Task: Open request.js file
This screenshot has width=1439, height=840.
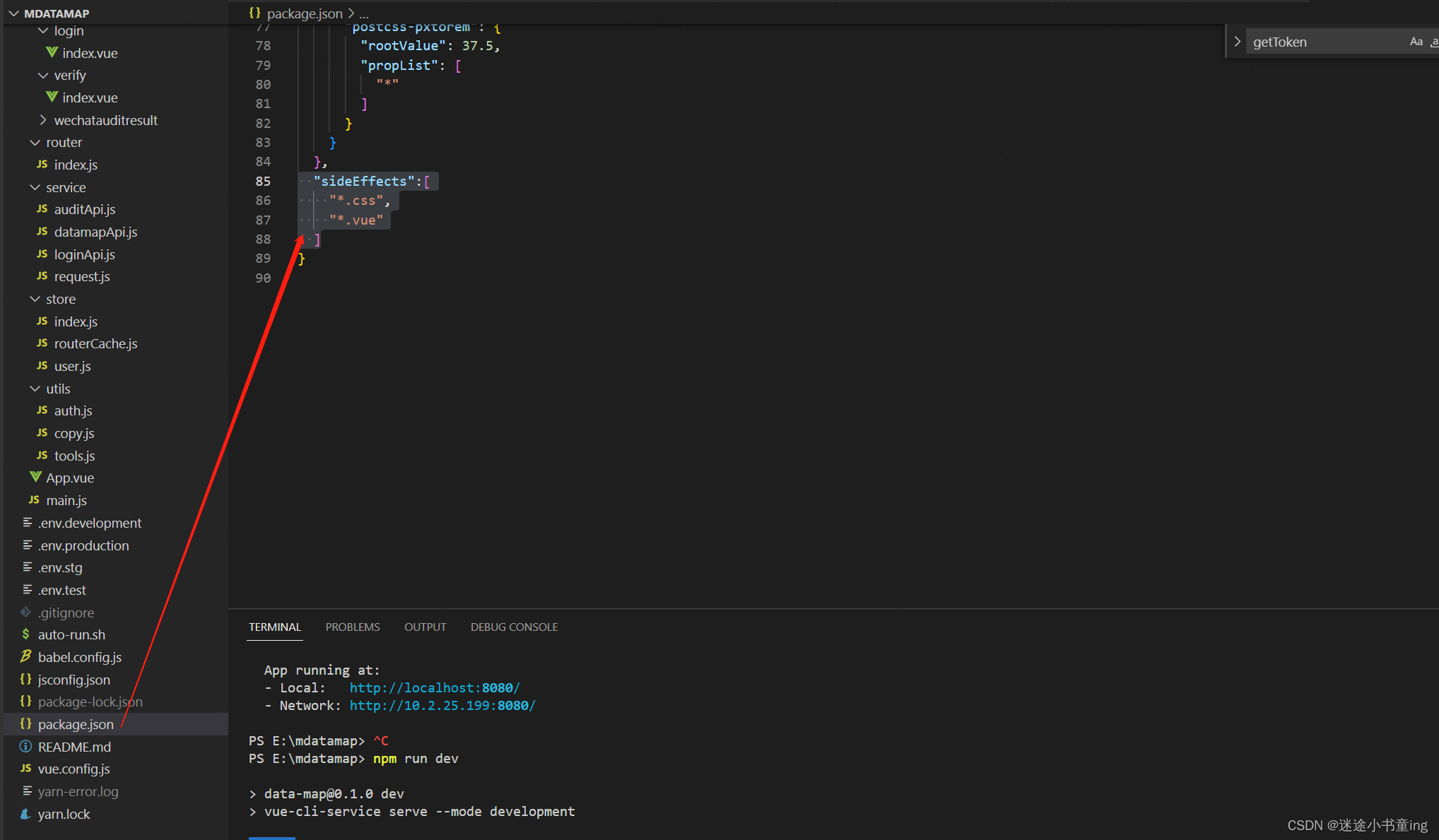Action: click(82, 276)
